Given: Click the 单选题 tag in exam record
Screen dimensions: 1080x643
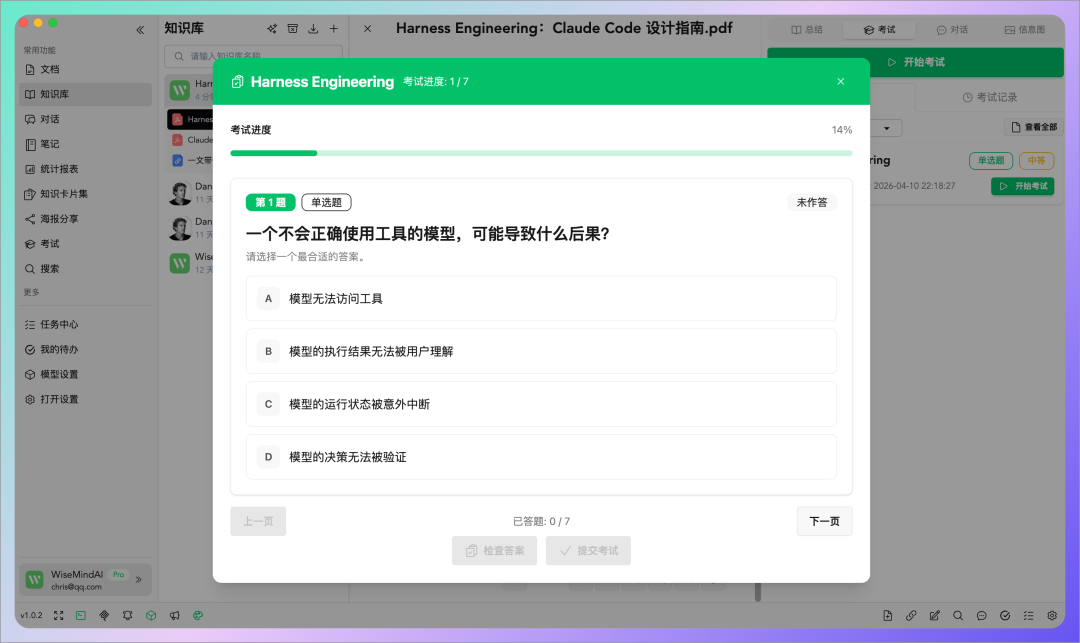Looking at the screenshot, I should coord(991,160).
